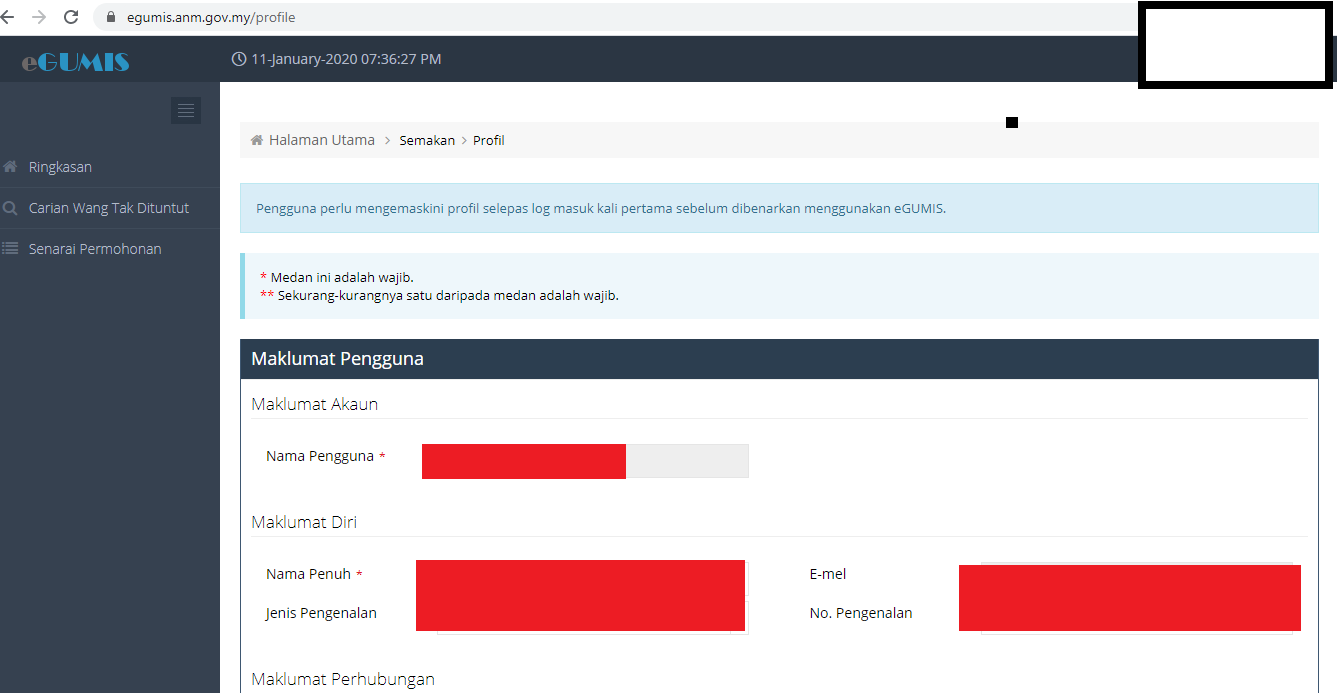Viewport: 1337px width, 693px height.
Task: Click the magnifier icon for Carian Wang
Action: click(x=11, y=208)
